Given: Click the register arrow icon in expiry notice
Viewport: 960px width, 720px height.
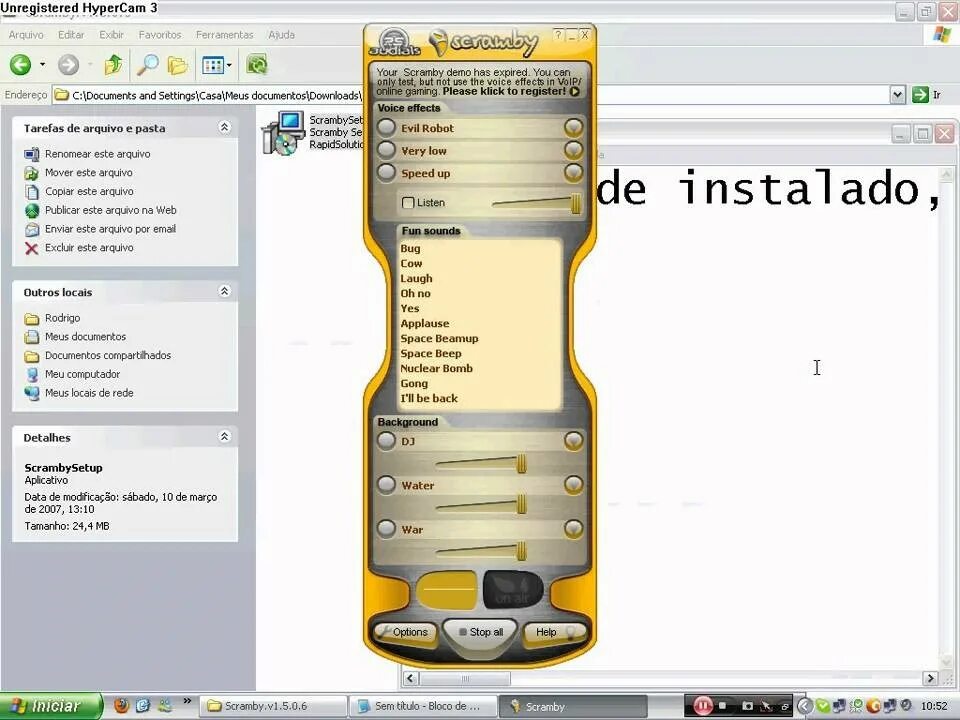Looking at the screenshot, I should 574,91.
